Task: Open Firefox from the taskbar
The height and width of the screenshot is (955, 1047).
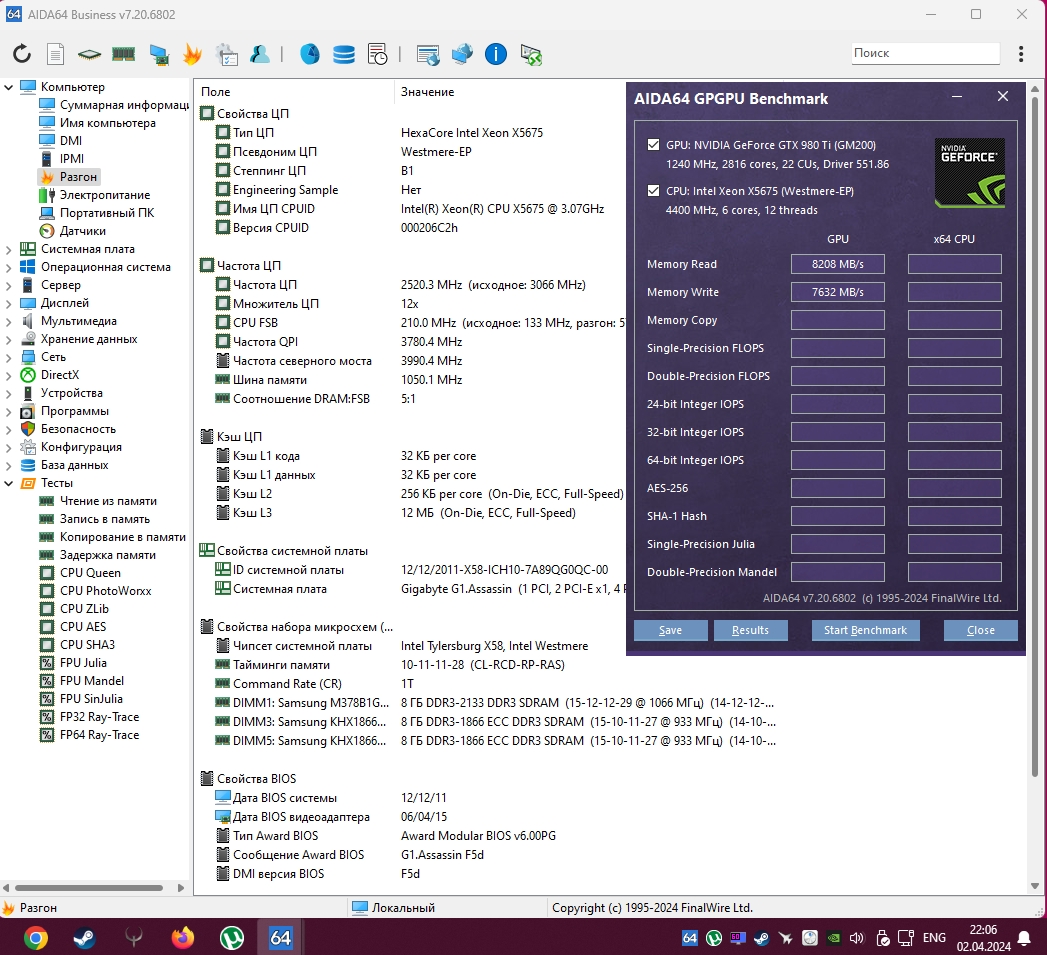Action: coord(182,938)
